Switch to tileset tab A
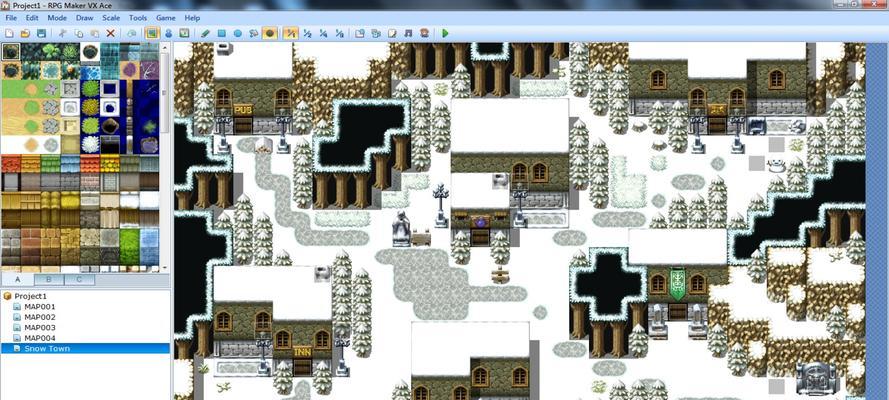The width and height of the screenshot is (889, 400). pyautogui.click(x=17, y=279)
